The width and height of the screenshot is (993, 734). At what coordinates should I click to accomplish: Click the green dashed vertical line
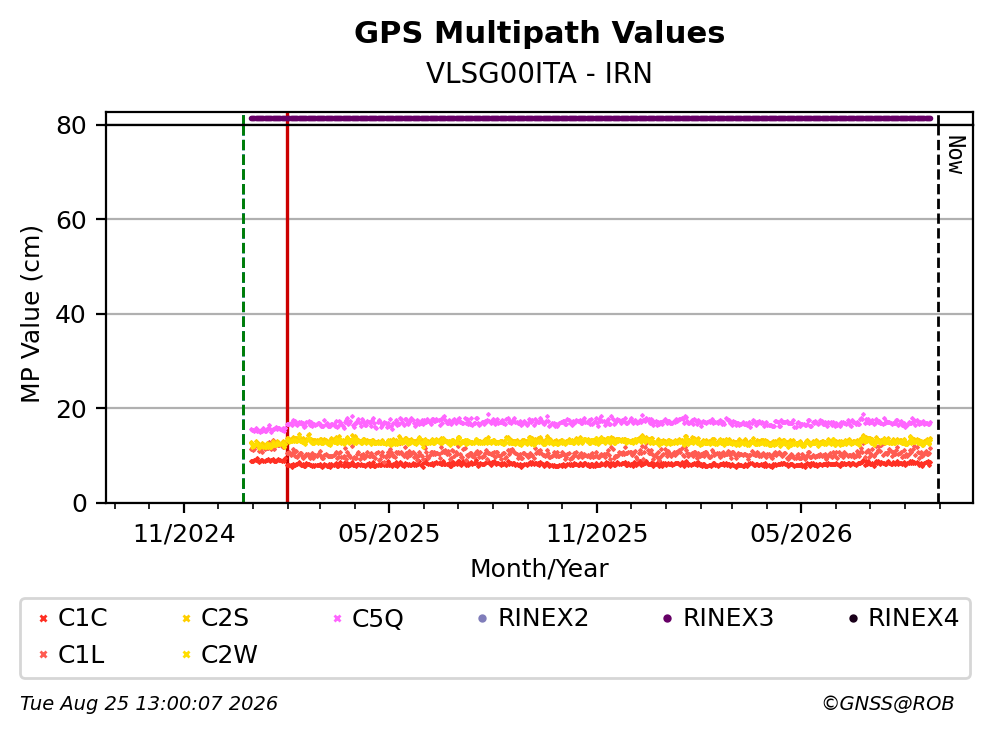coord(244,308)
